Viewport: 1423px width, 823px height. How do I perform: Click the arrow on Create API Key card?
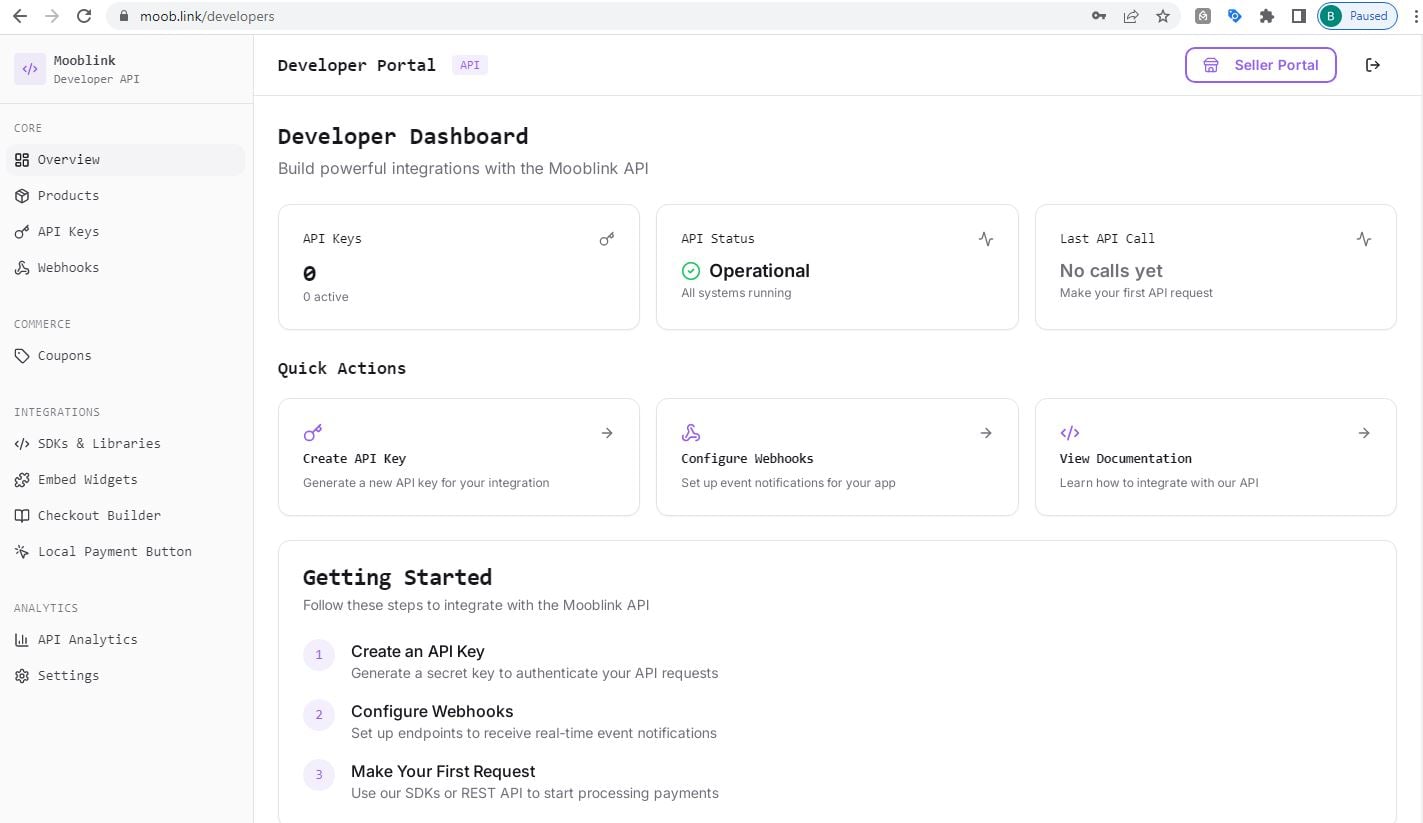click(607, 433)
